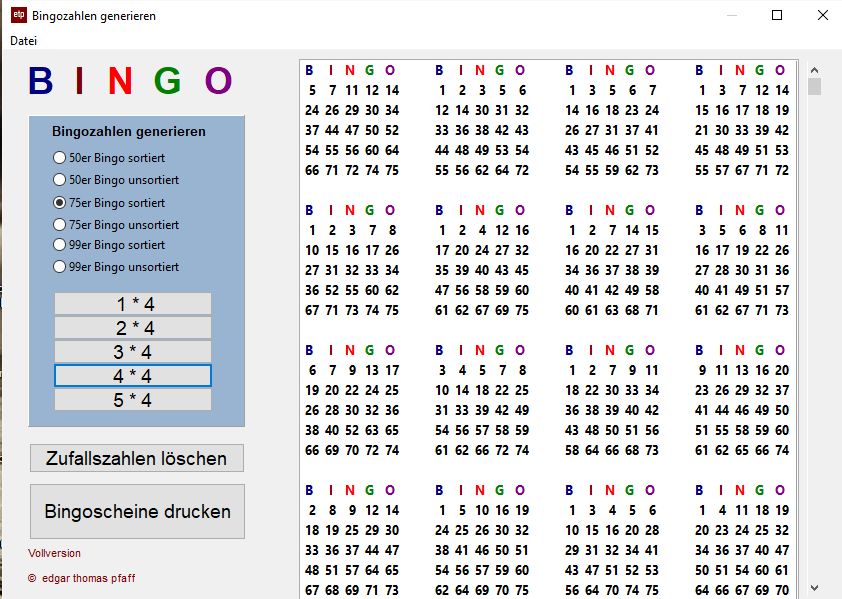The height and width of the screenshot is (599, 842).
Task: Select 50er Bingo sortiert option
Action: (59, 158)
